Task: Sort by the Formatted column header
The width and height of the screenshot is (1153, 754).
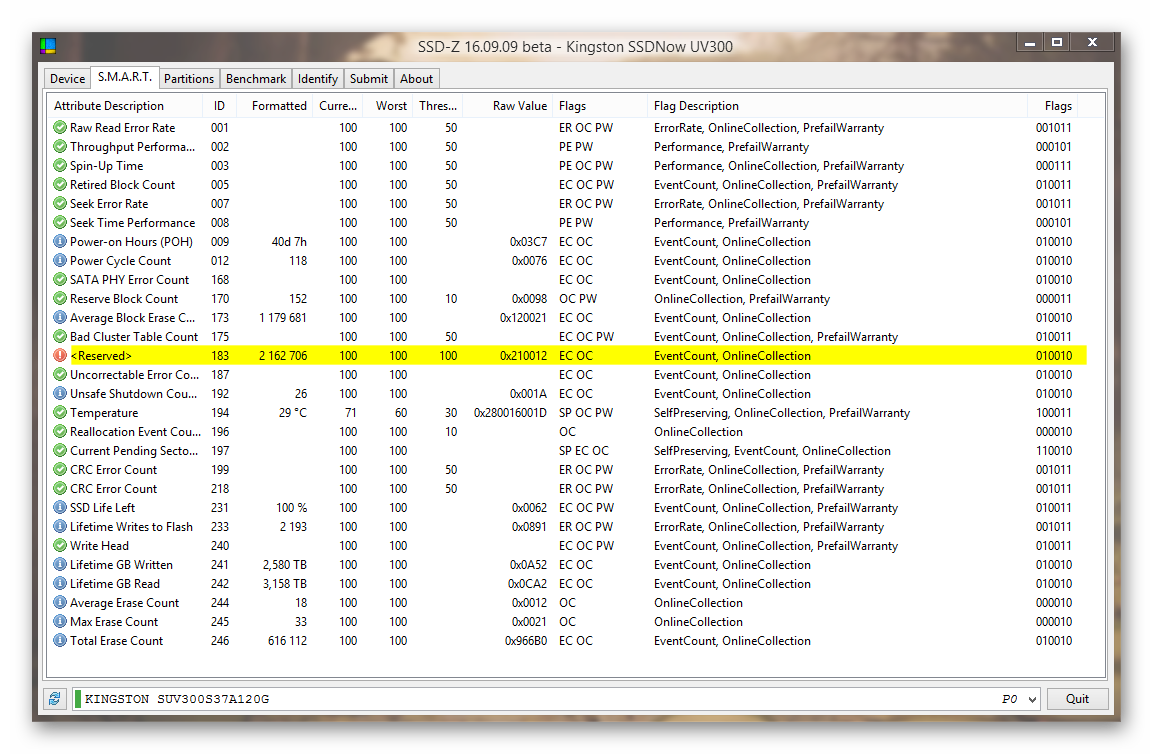Action: (274, 106)
